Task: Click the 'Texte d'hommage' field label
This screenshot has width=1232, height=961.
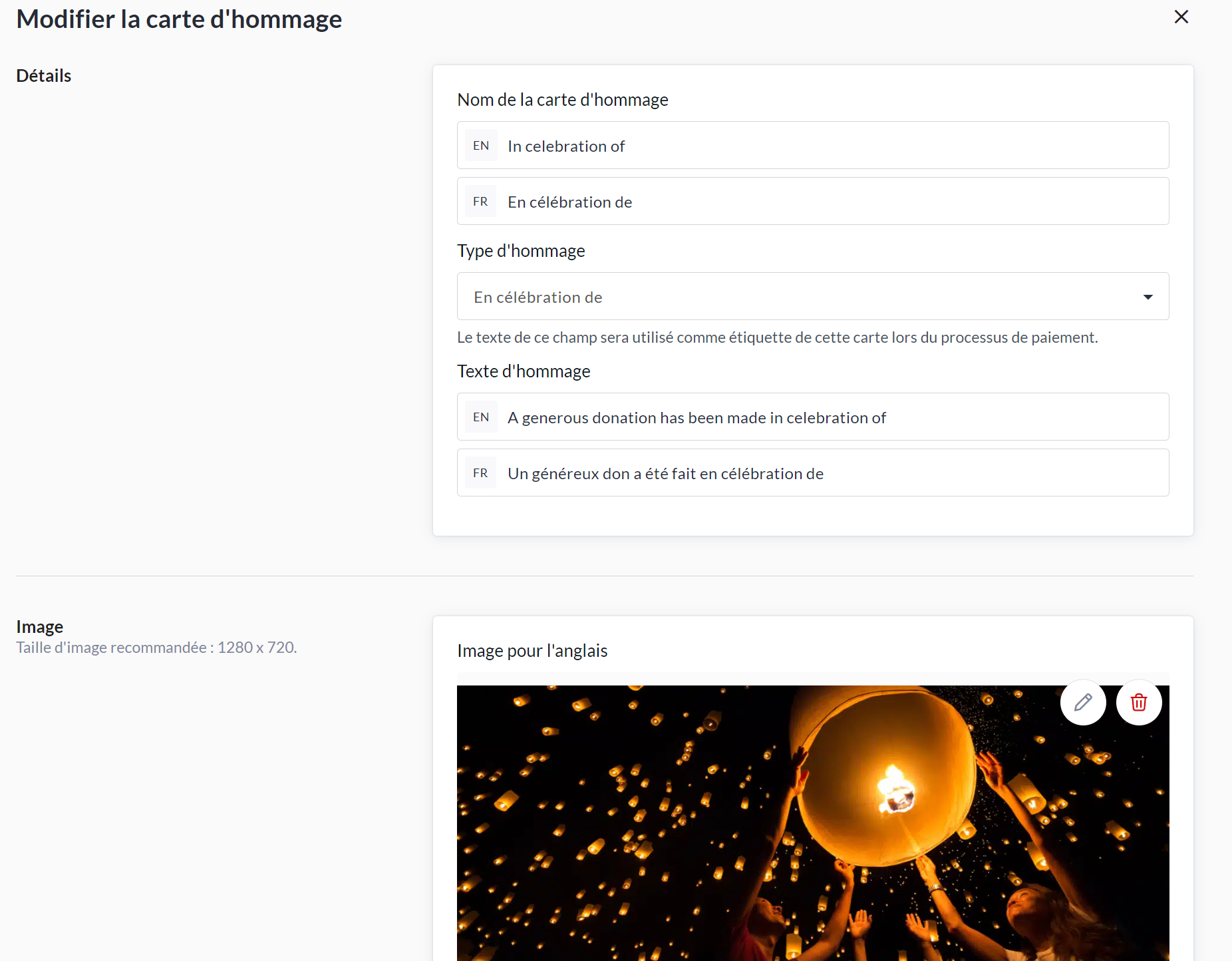Action: pos(524,371)
